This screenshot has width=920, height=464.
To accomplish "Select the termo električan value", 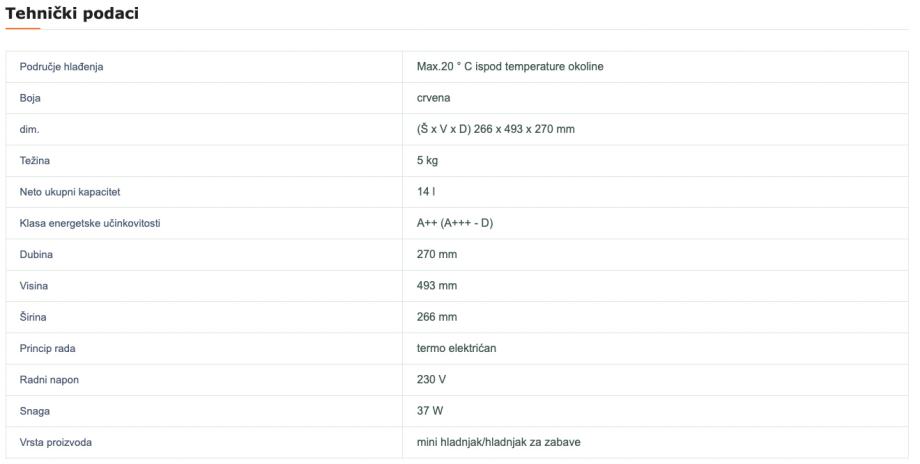I will pos(456,348).
